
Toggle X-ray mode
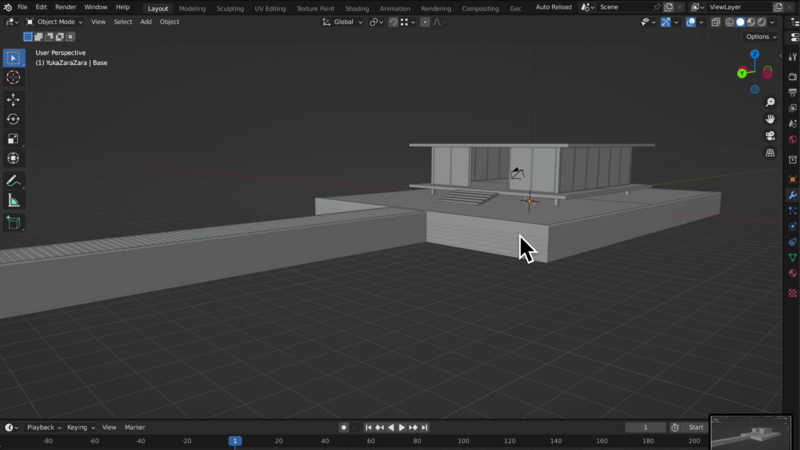tap(715, 22)
